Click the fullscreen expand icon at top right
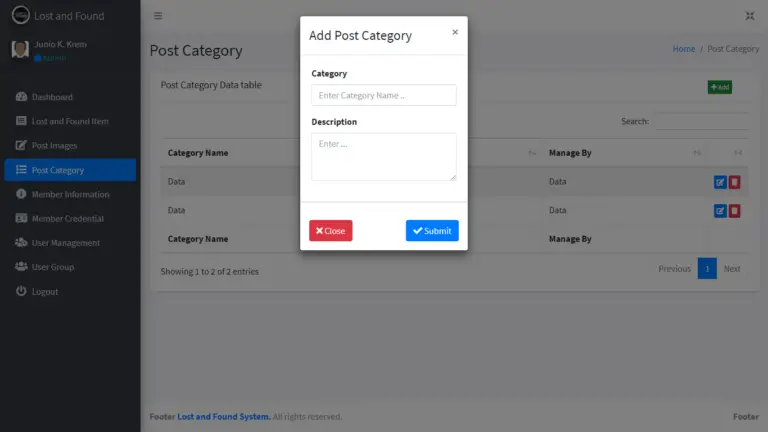 point(749,16)
